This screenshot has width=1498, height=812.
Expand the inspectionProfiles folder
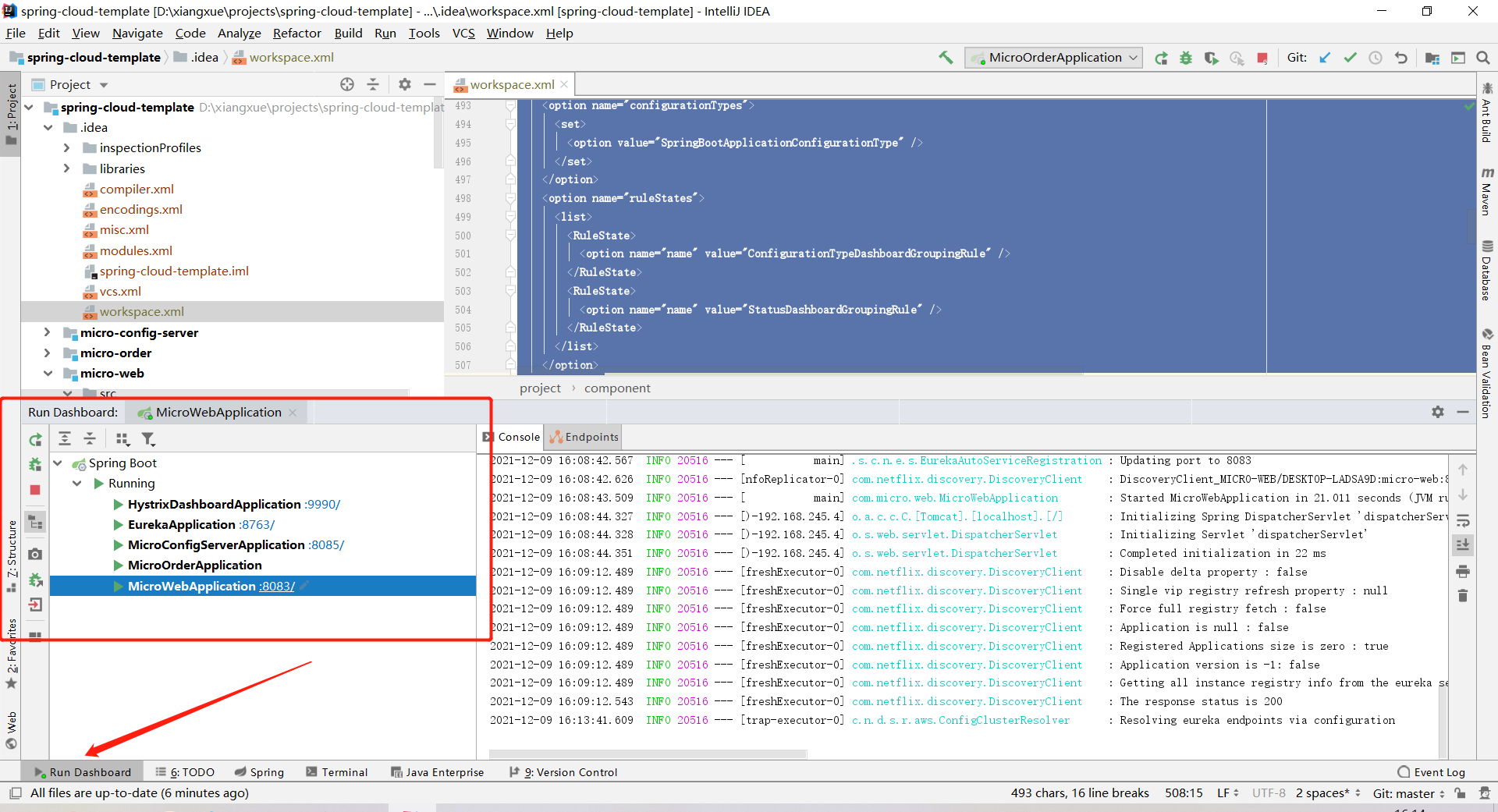point(66,148)
